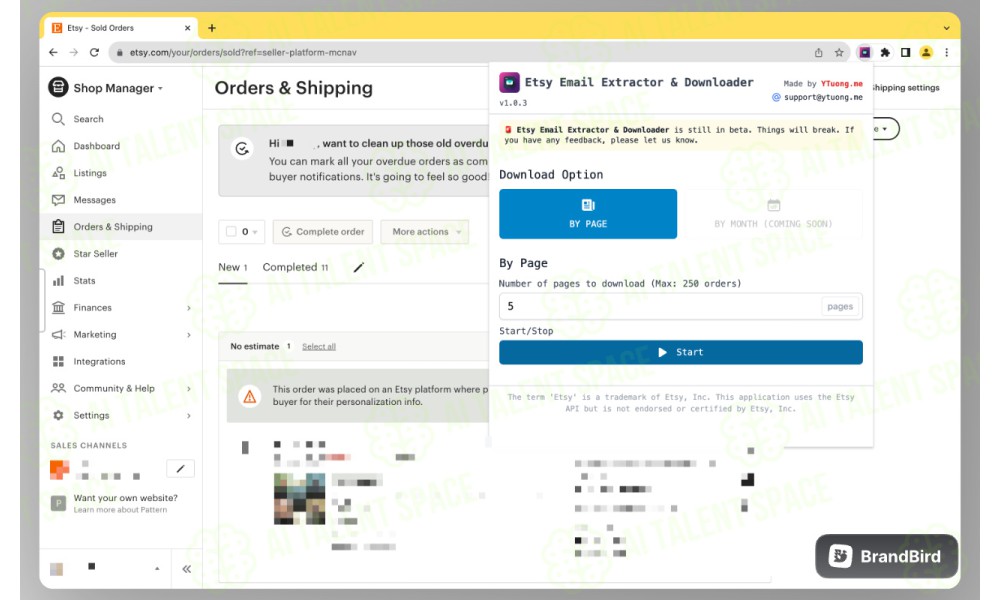
Task: Click the Community & Help people icon
Action: click(x=58, y=388)
